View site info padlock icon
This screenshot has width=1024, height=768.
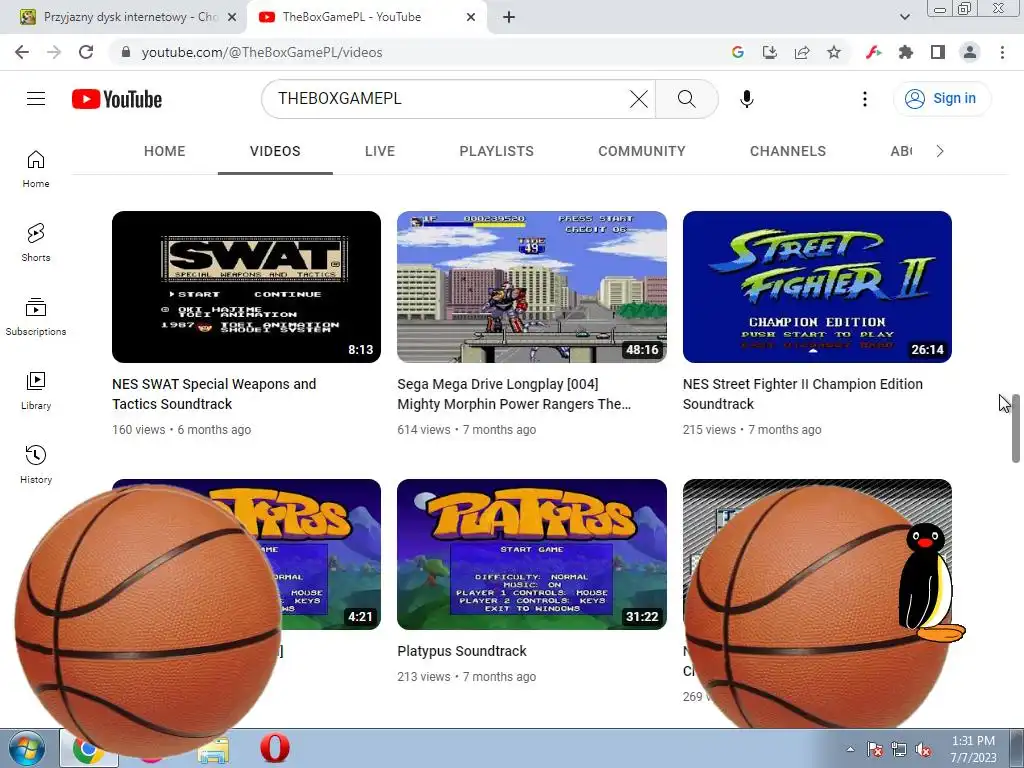(126, 52)
